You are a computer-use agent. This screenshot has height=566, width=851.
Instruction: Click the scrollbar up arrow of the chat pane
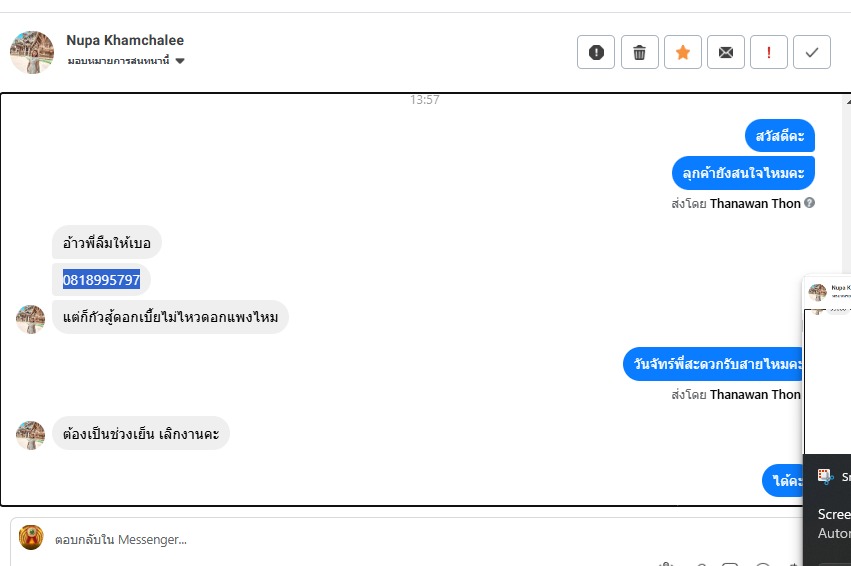click(x=848, y=101)
